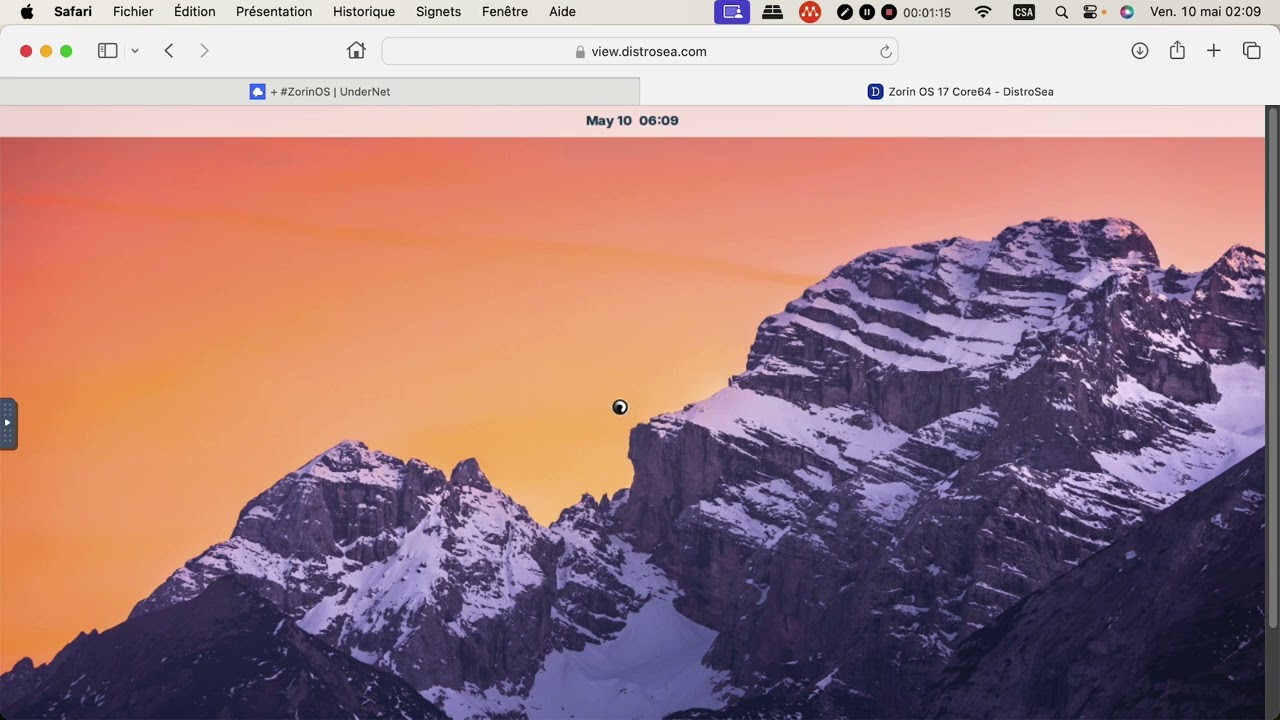Minimize the Safari window
The width and height of the screenshot is (1280, 720).
46,51
